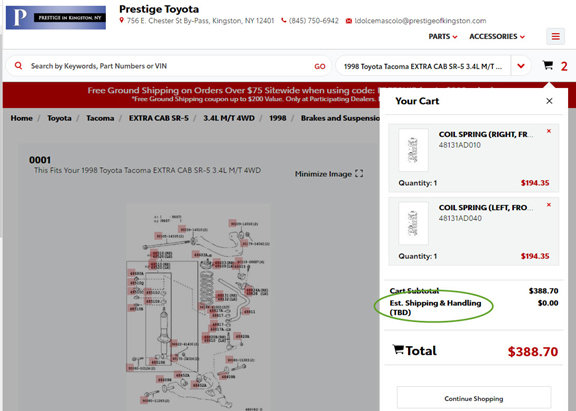Click the cart item count number 2

(564, 66)
